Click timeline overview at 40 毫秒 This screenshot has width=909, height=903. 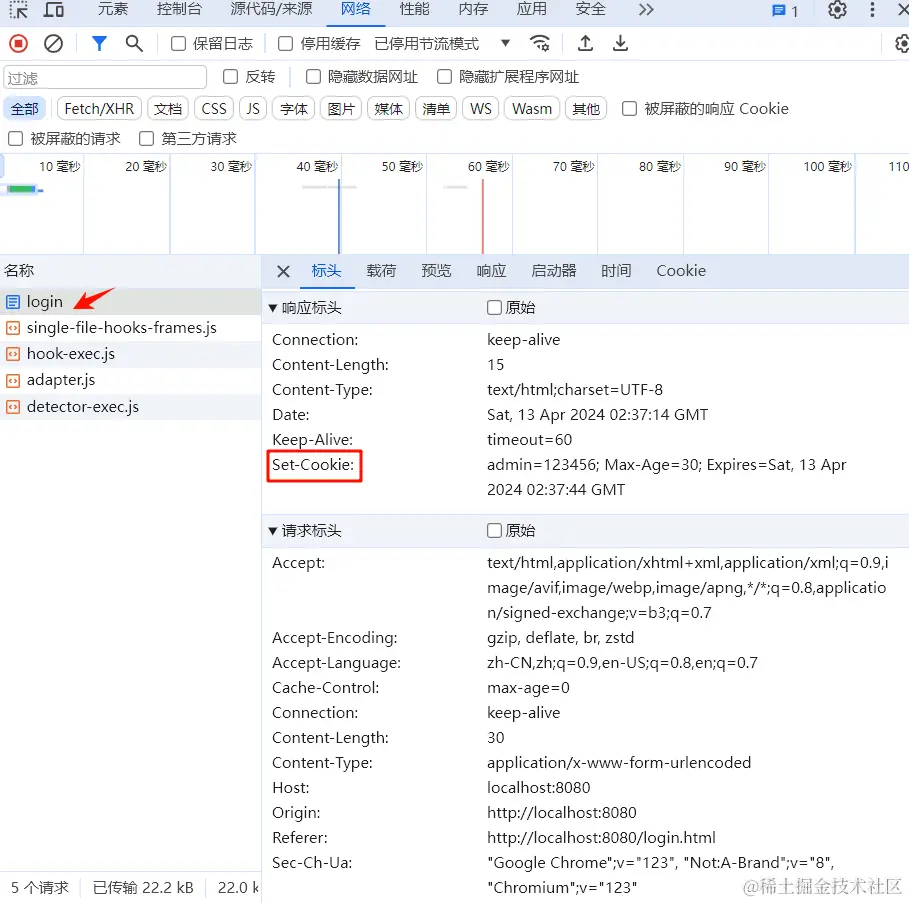pos(317,167)
